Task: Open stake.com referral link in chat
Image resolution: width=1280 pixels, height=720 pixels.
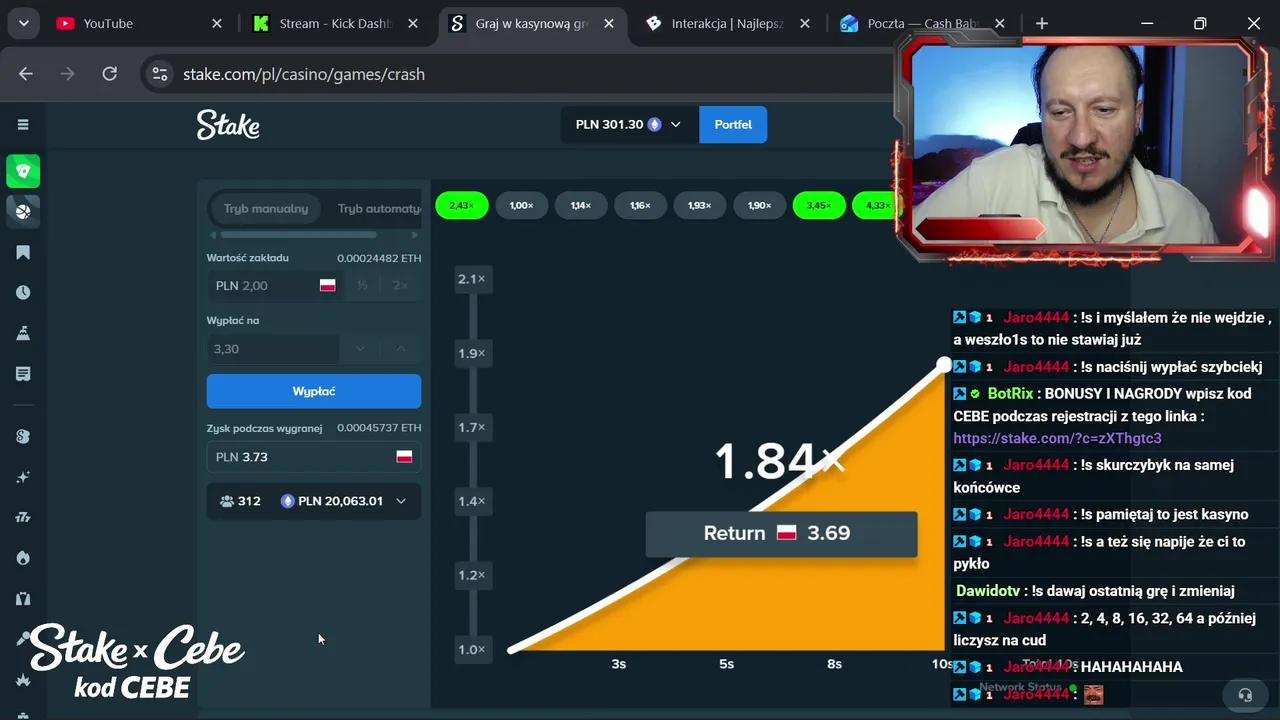Action: pos(1057,438)
